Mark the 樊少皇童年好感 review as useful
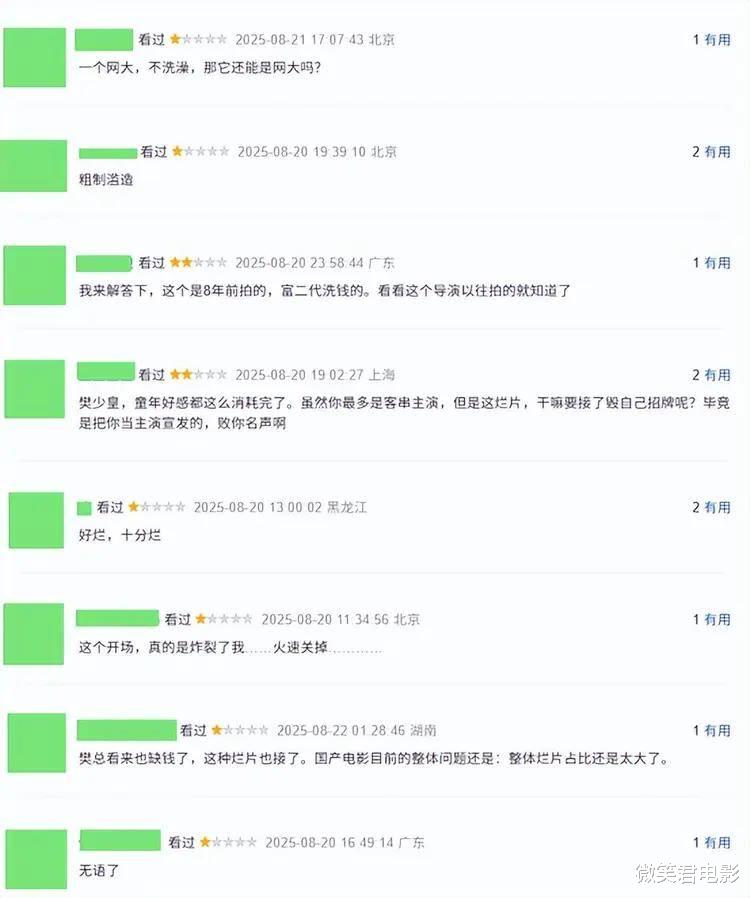 pos(717,375)
